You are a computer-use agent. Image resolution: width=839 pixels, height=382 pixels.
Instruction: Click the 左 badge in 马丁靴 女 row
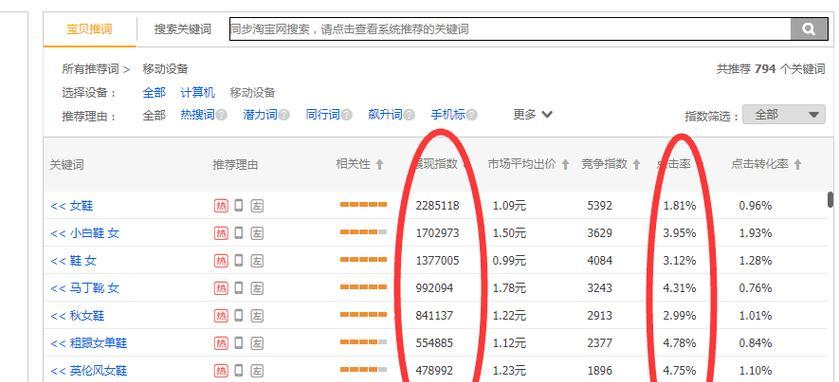point(257,288)
